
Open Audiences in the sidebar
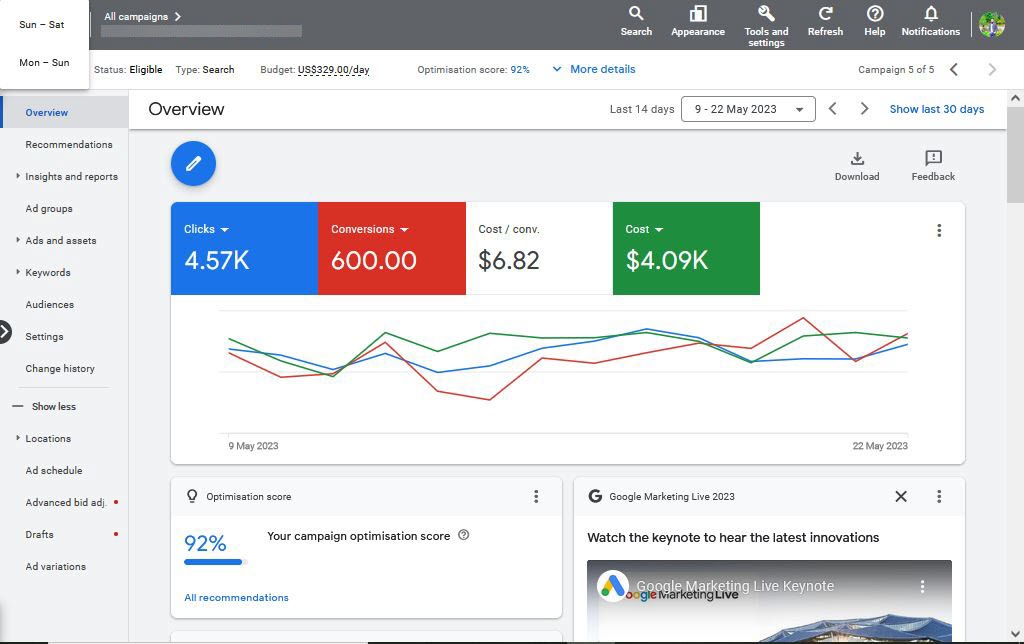tap(50, 304)
